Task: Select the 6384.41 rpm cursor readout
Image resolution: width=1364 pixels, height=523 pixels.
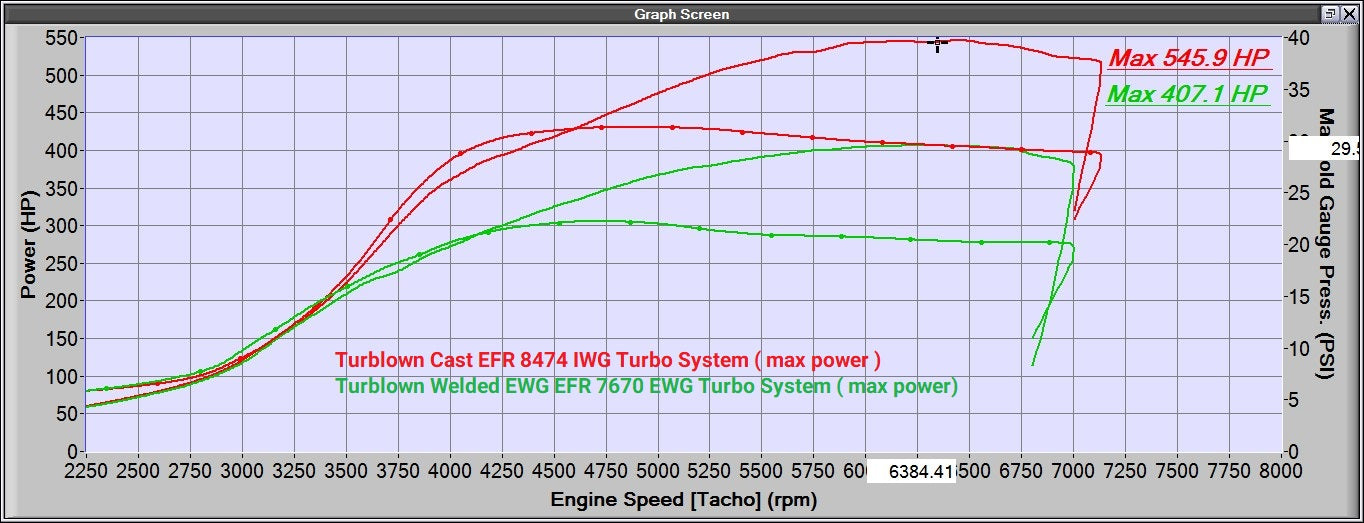Action: (x=911, y=471)
